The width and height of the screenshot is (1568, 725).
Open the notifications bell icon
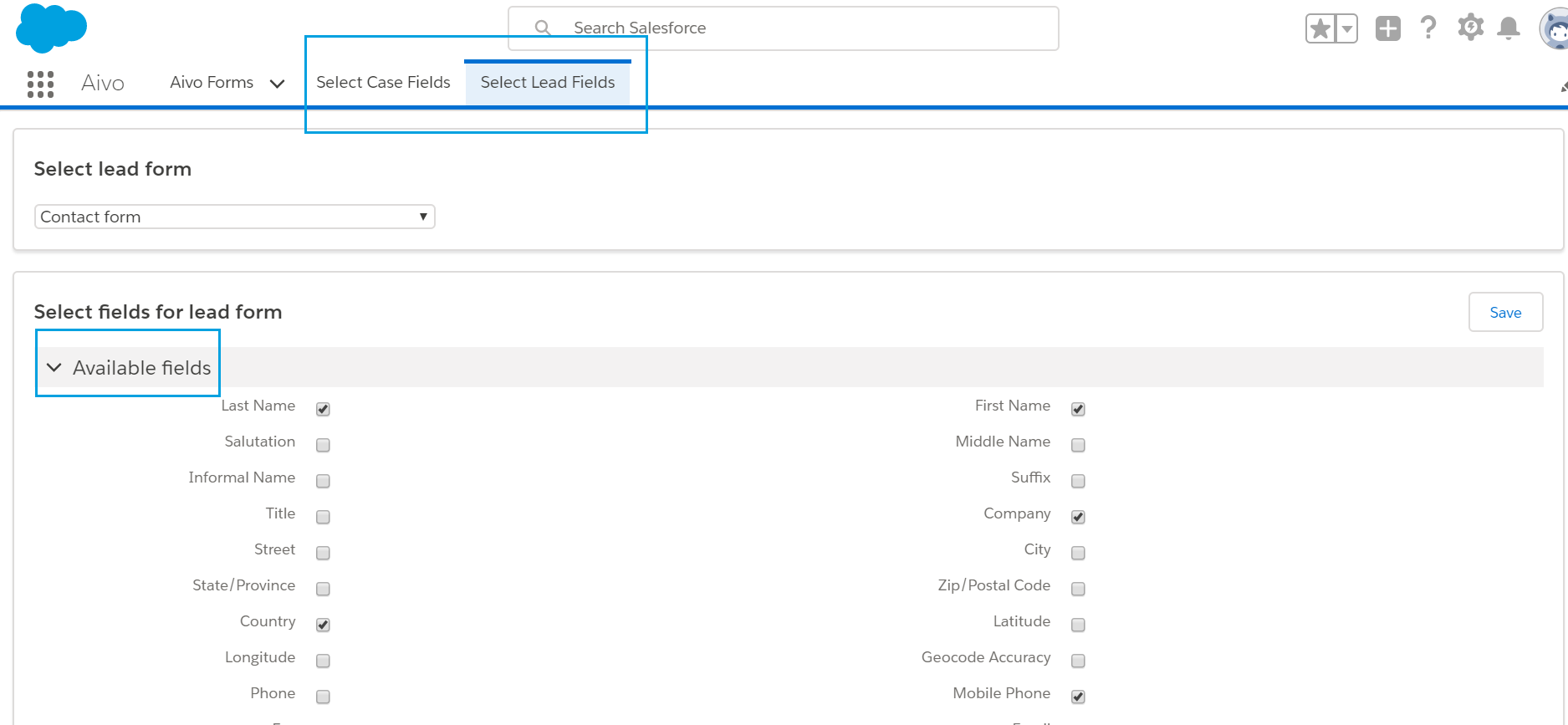point(1509,28)
